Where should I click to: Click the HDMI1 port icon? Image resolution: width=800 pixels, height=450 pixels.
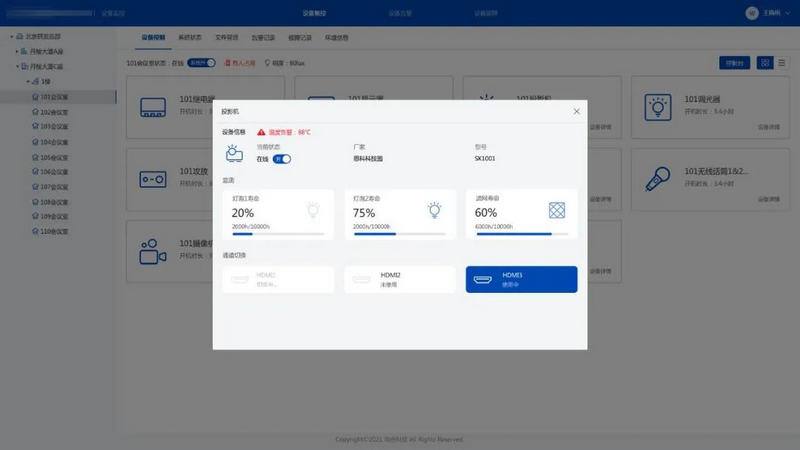point(239,279)
